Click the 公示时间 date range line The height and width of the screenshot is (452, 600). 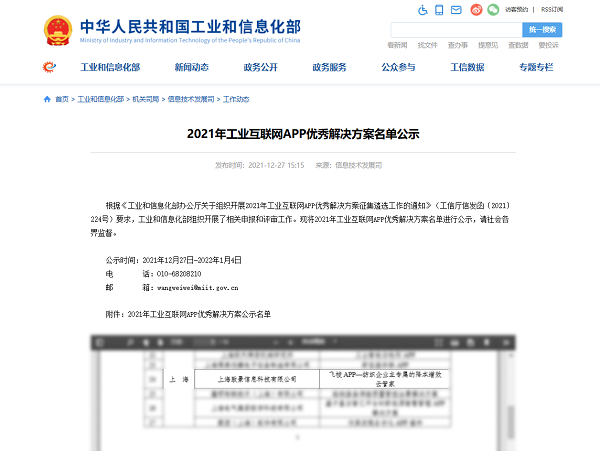click(174, 260)
